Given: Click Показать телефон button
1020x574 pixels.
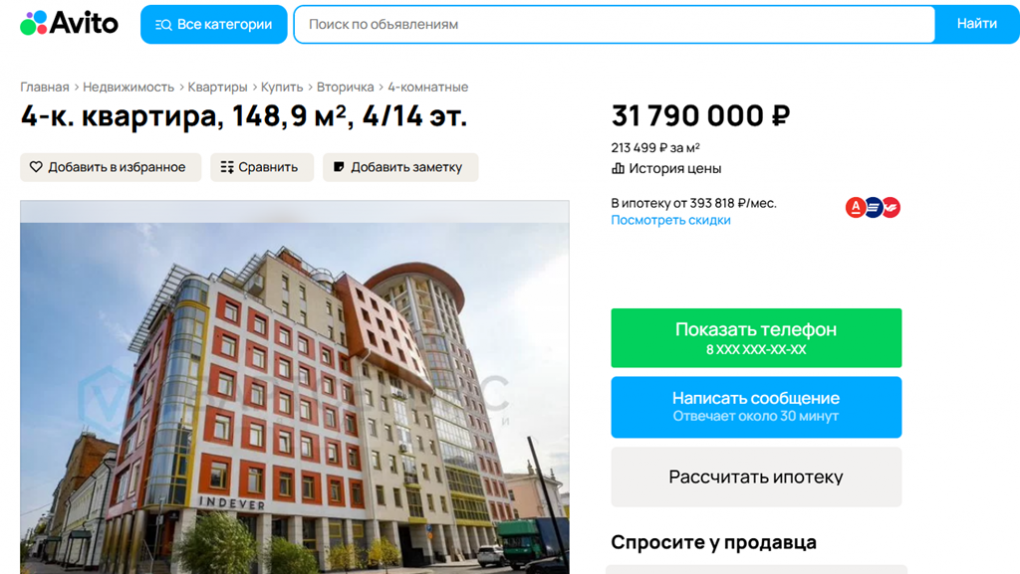Looking at the screenshot, I should [756, 338].
